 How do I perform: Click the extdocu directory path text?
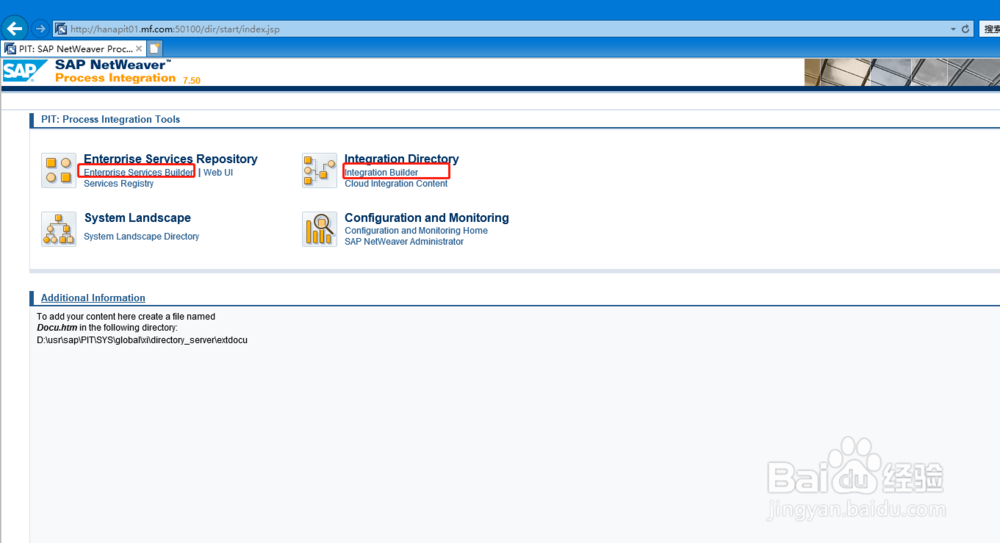(x=142, y=340)
